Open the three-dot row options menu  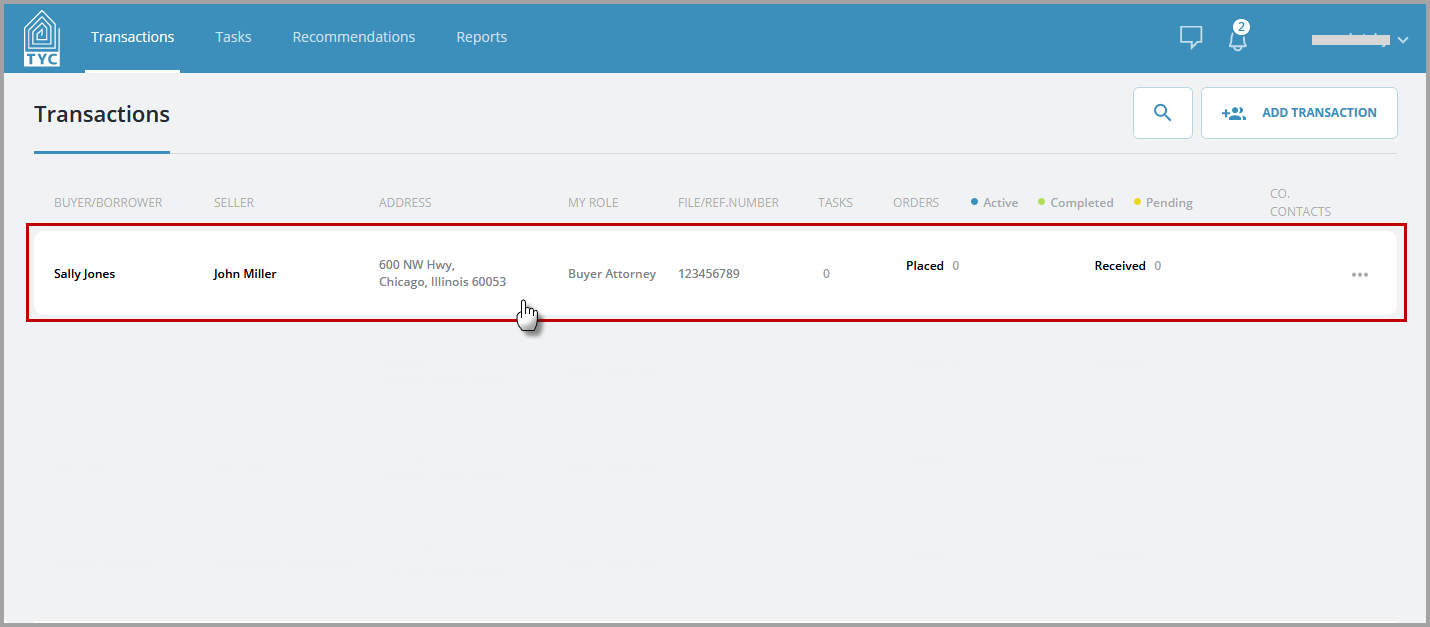(1359, 274)
